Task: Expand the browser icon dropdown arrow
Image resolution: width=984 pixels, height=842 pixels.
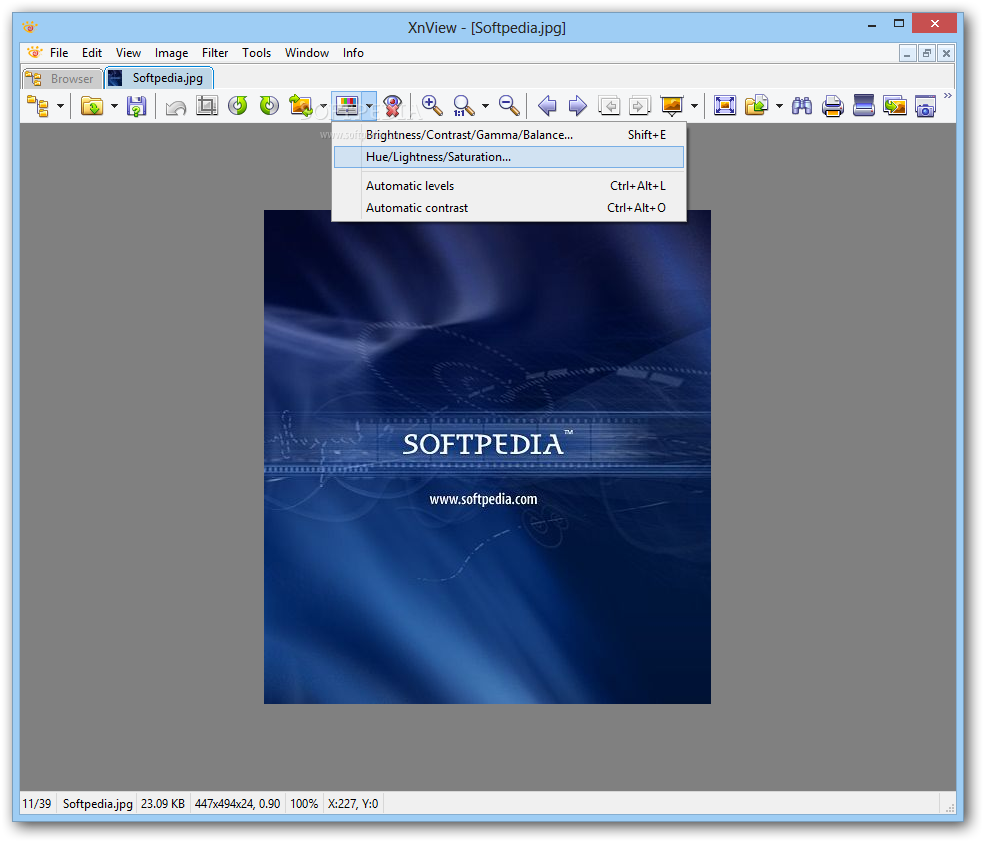Action: click(x=60, y=106)
